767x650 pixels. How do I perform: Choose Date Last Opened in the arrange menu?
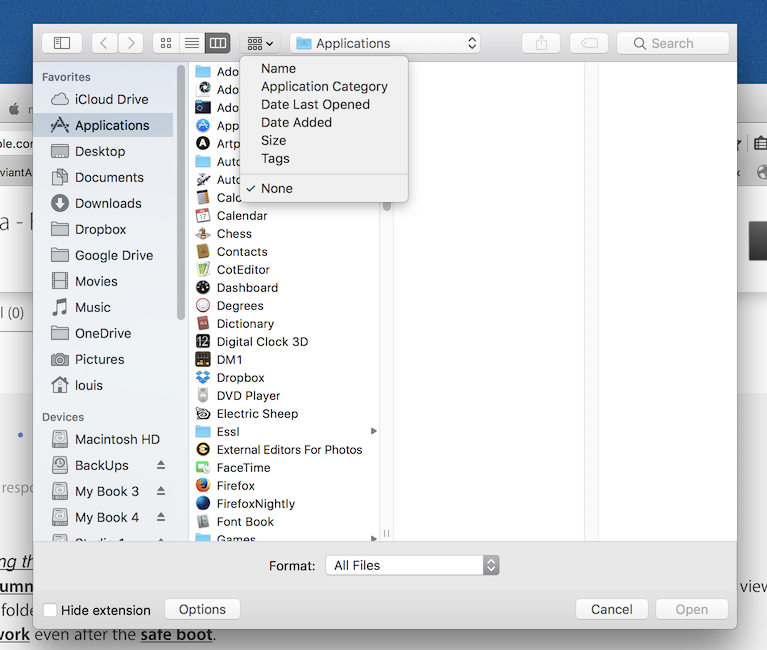(x=324, y=105)
